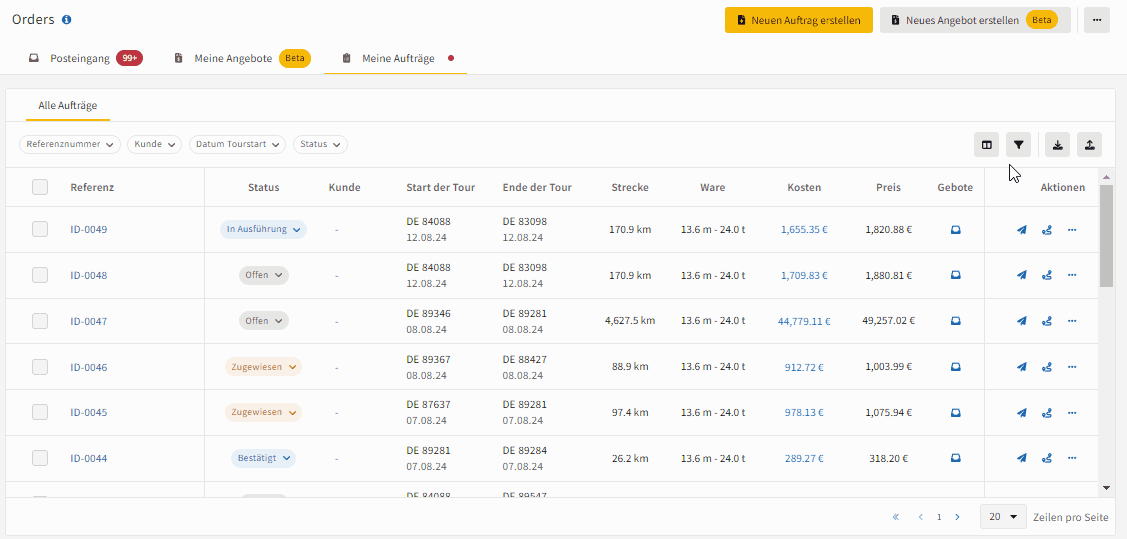
Task: Select all orders with header checkbox
Action: pos(40,187)
